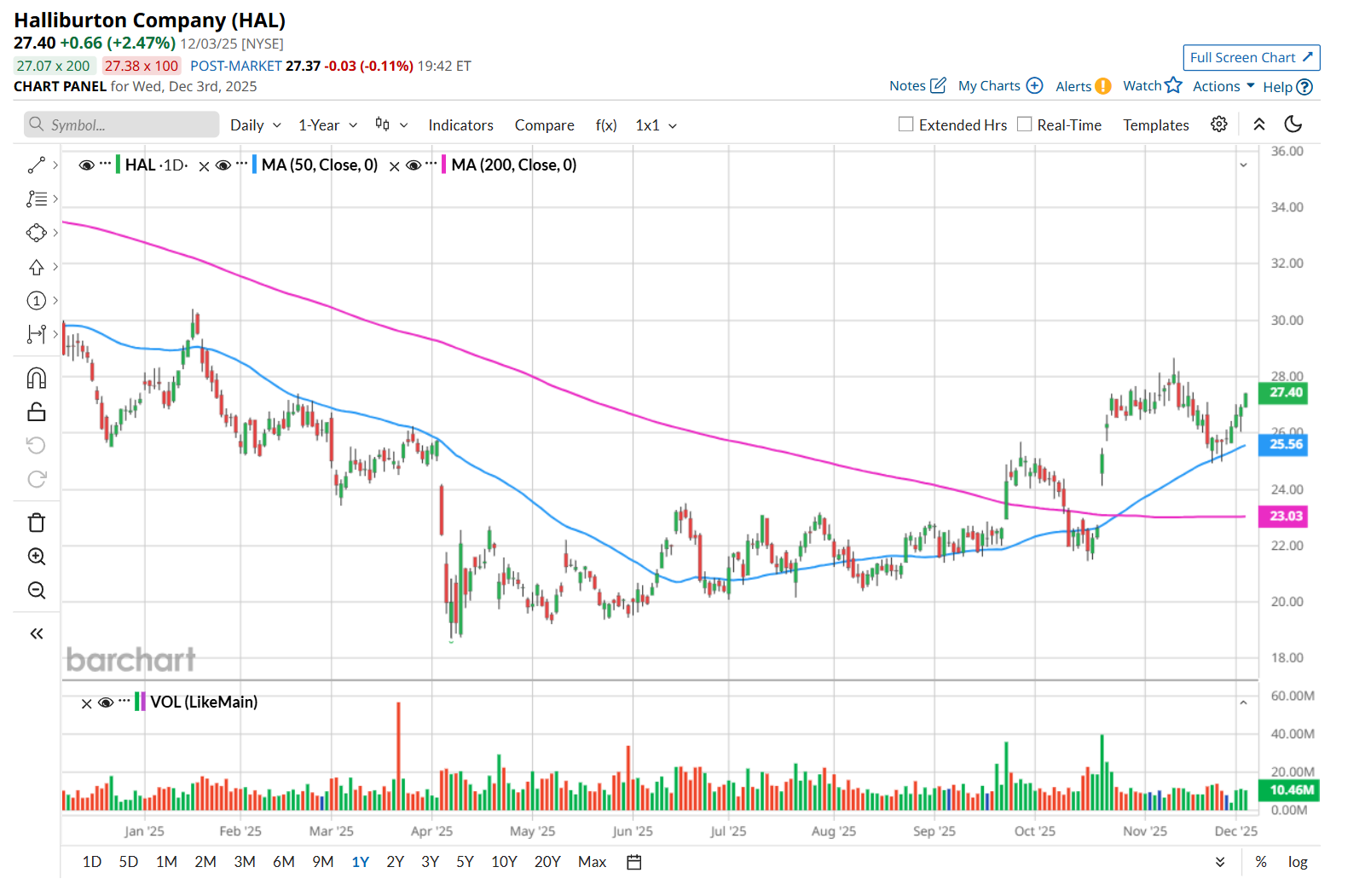The height and width of the screenshot is (896, 1365).
Task: Enable the Extended Hrs checkbox
Action: pos(905,124)
